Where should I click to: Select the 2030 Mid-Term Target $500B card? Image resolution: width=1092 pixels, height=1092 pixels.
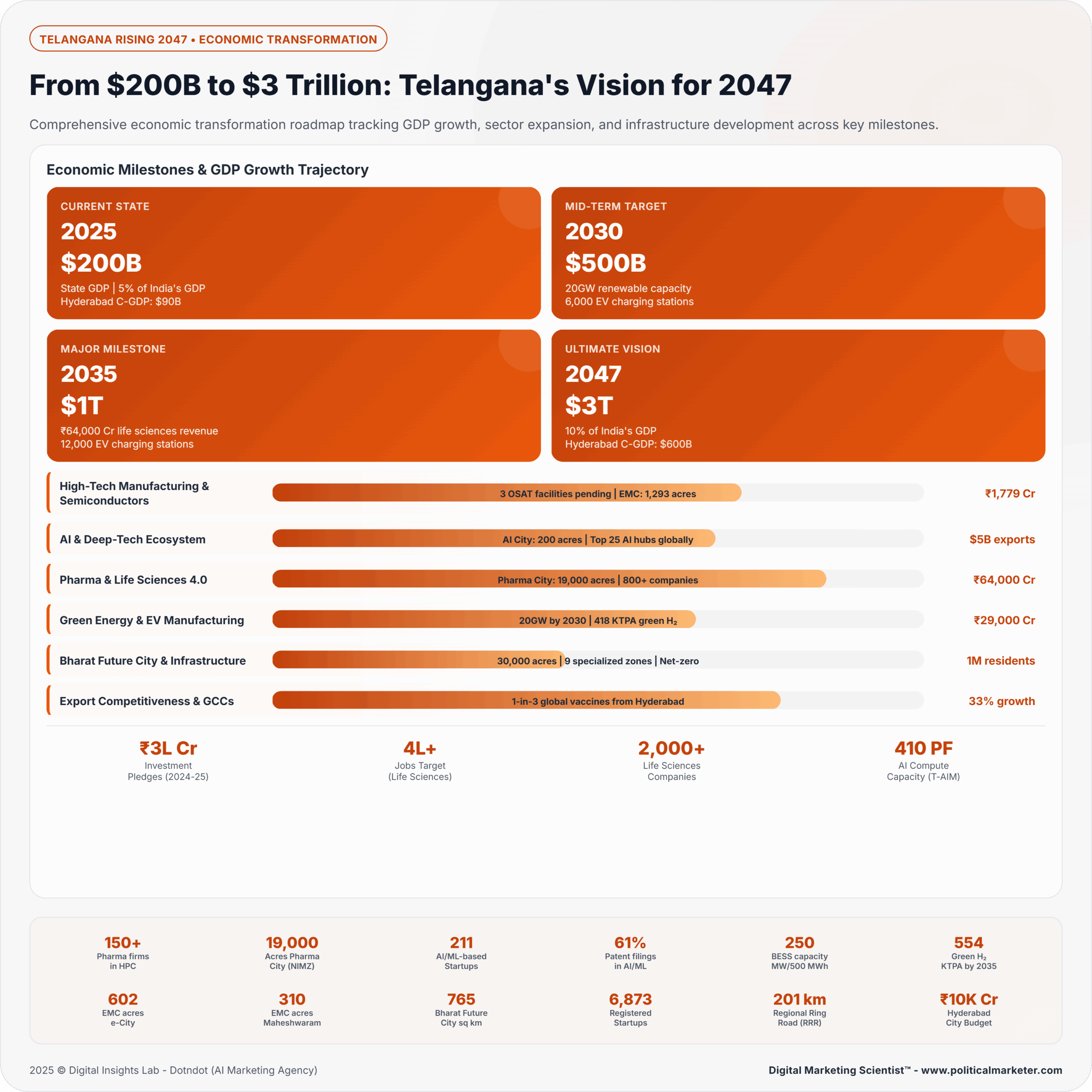pyautogui.click(x=798, y=253)
